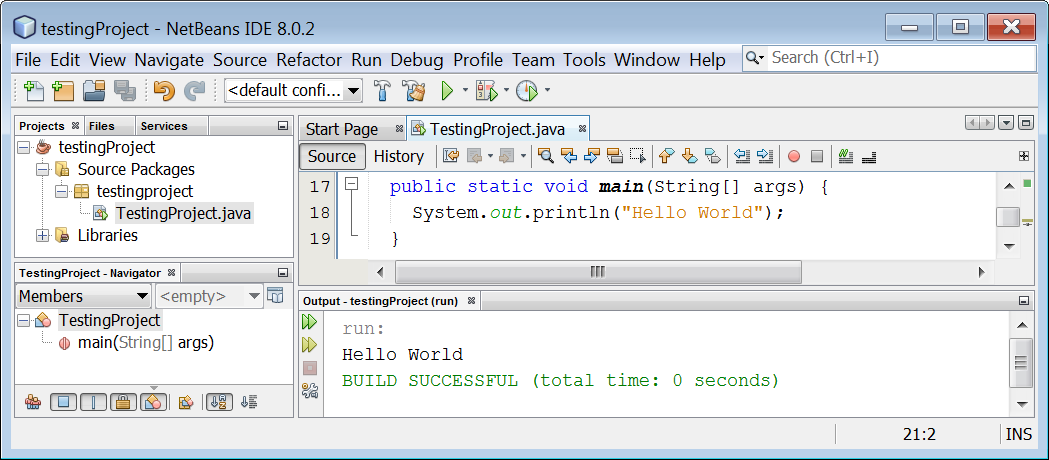Toggle Sort by Name A-Z in Navigator
This screenshot has height=460, width=1049.
(x=219, y=402)
